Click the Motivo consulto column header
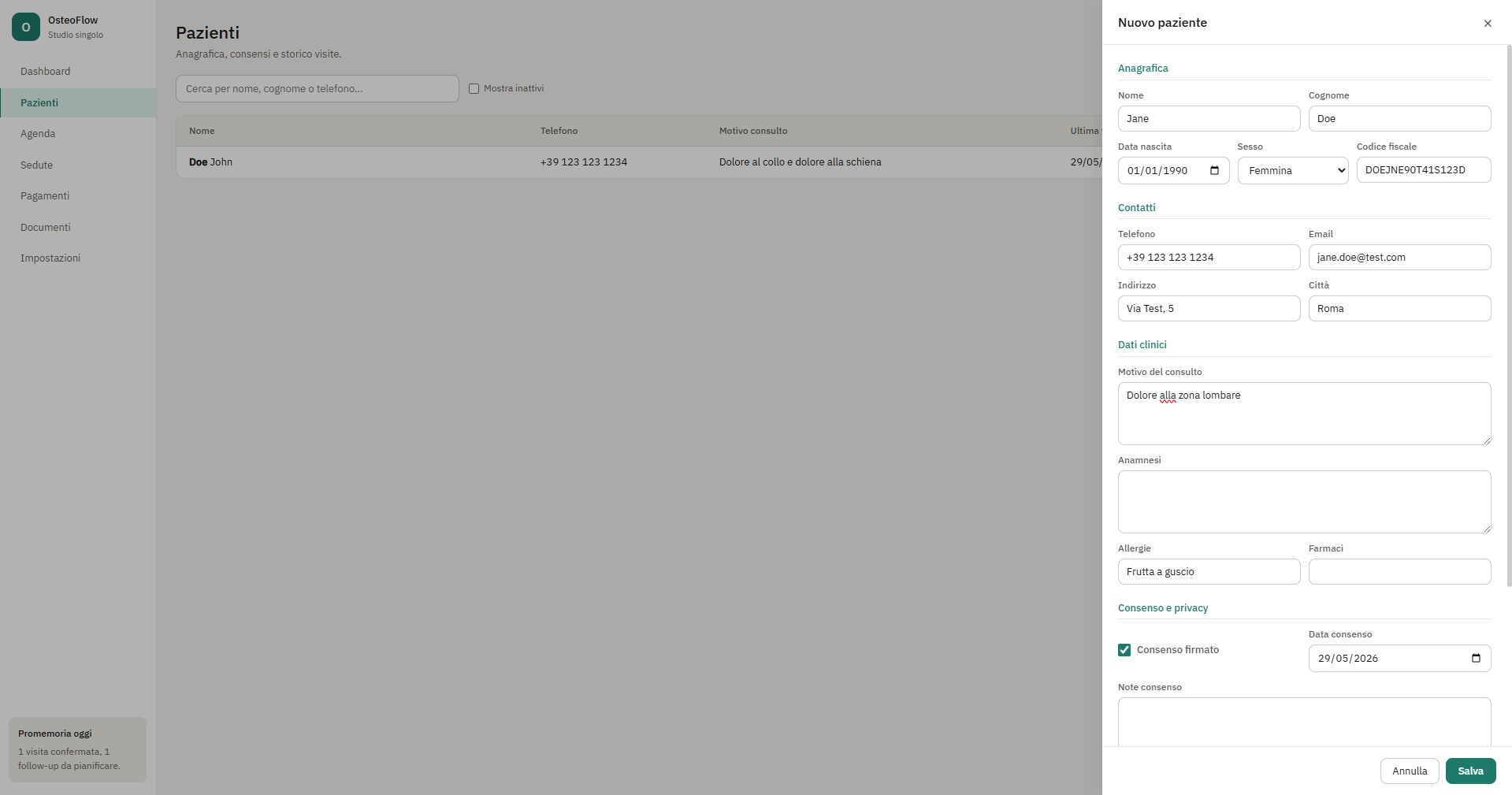1512x795 pixels. [753, 131]
